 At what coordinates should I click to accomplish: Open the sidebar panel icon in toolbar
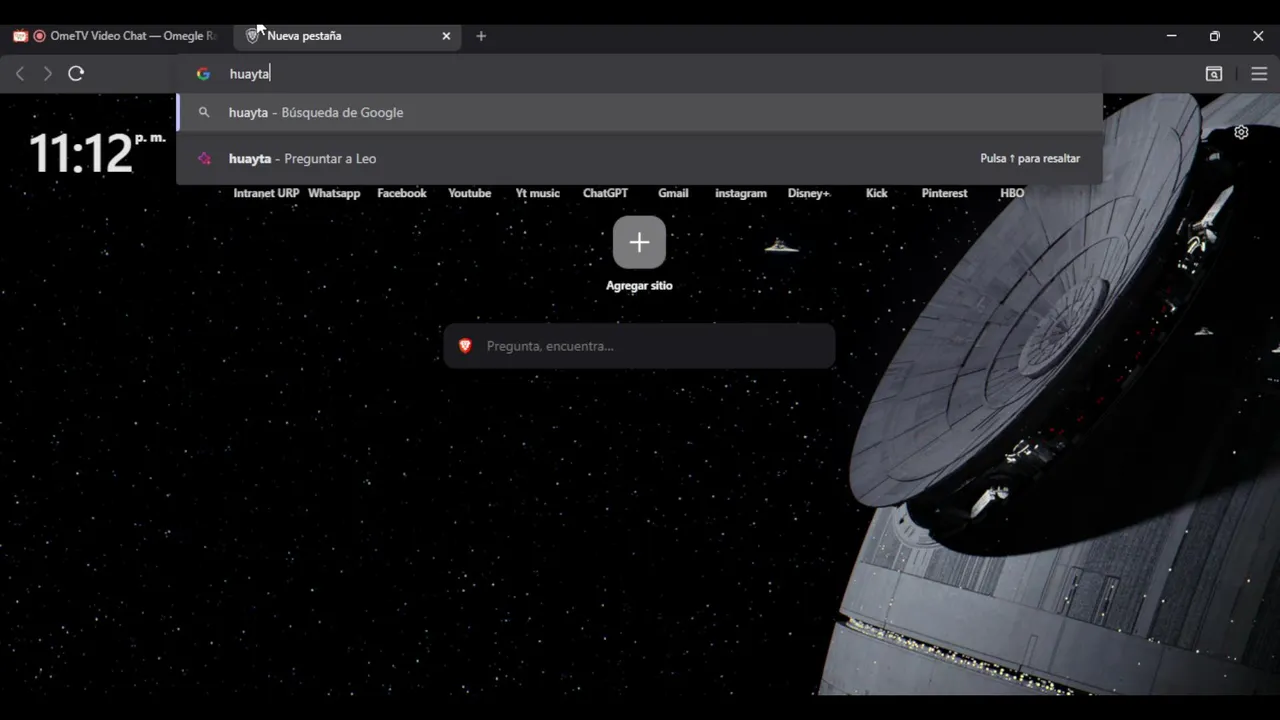[x=1214, y=74]
